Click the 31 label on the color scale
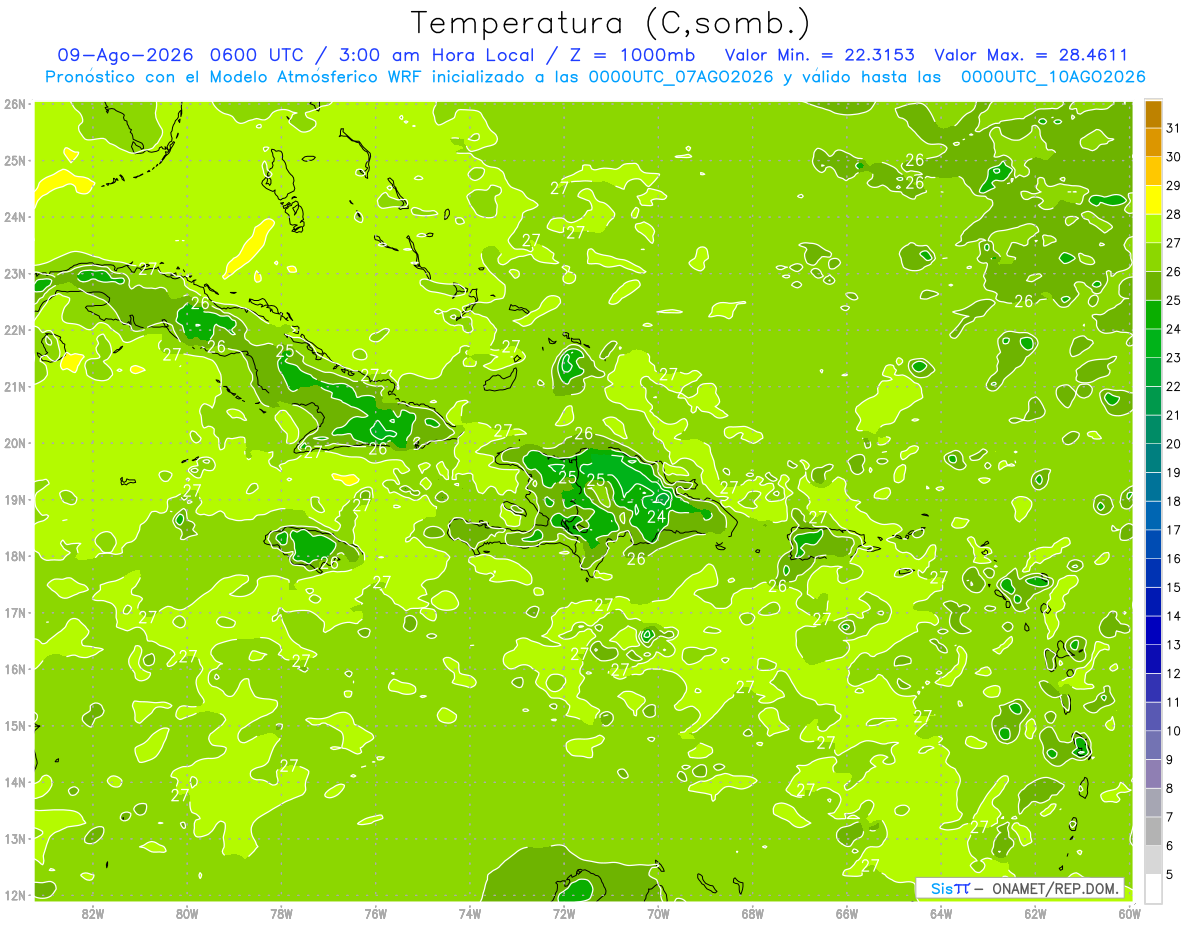 (1174, 128)
